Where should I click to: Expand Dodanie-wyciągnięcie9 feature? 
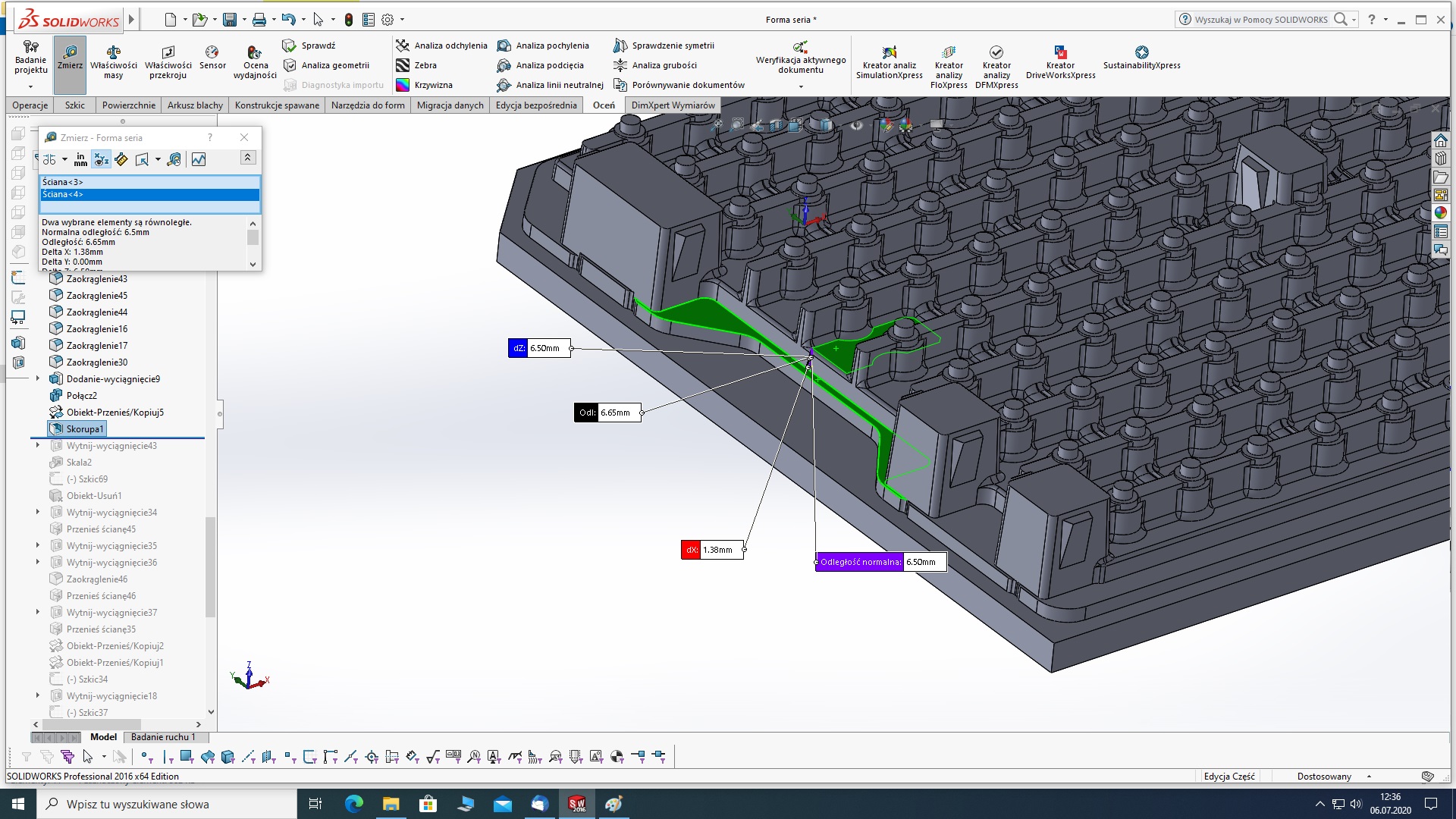pyautogui.click(x=38, y=378)
